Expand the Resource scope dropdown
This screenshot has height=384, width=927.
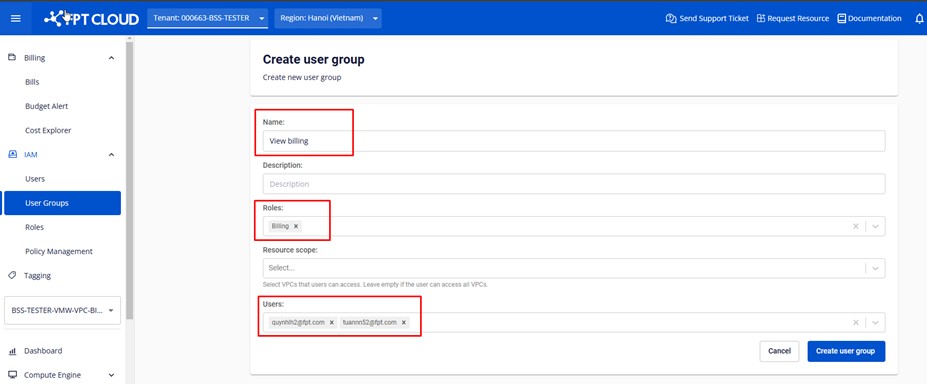pos(876,268)
